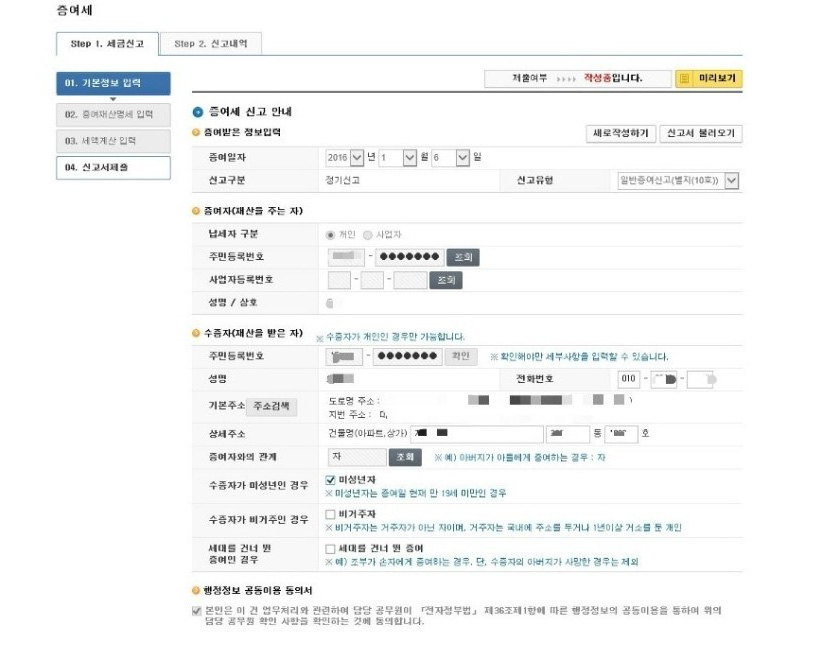Click the 신고서 불러오기 button
This screenshot has width=840, height=651.
pyautogui.click(x=701, y=133)
